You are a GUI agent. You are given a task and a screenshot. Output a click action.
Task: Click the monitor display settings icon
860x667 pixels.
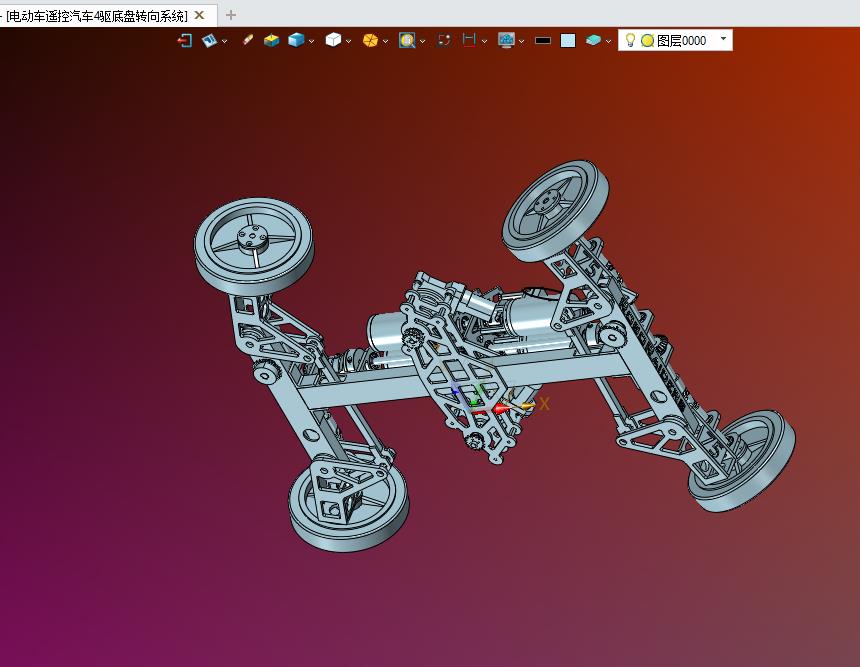pos(506,40)
